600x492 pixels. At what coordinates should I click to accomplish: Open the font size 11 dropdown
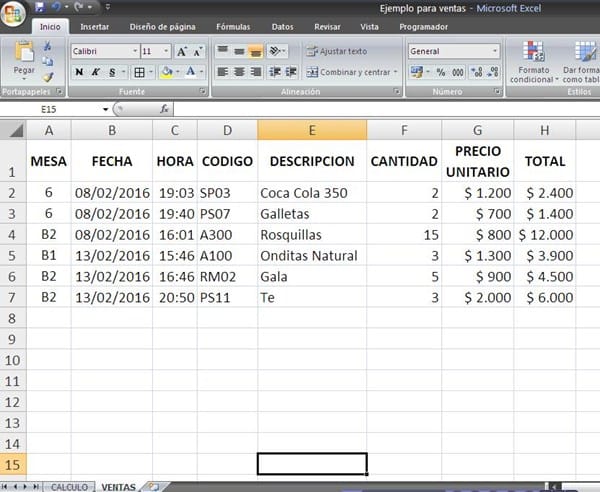pyautogui.click(x=166, y=51)
